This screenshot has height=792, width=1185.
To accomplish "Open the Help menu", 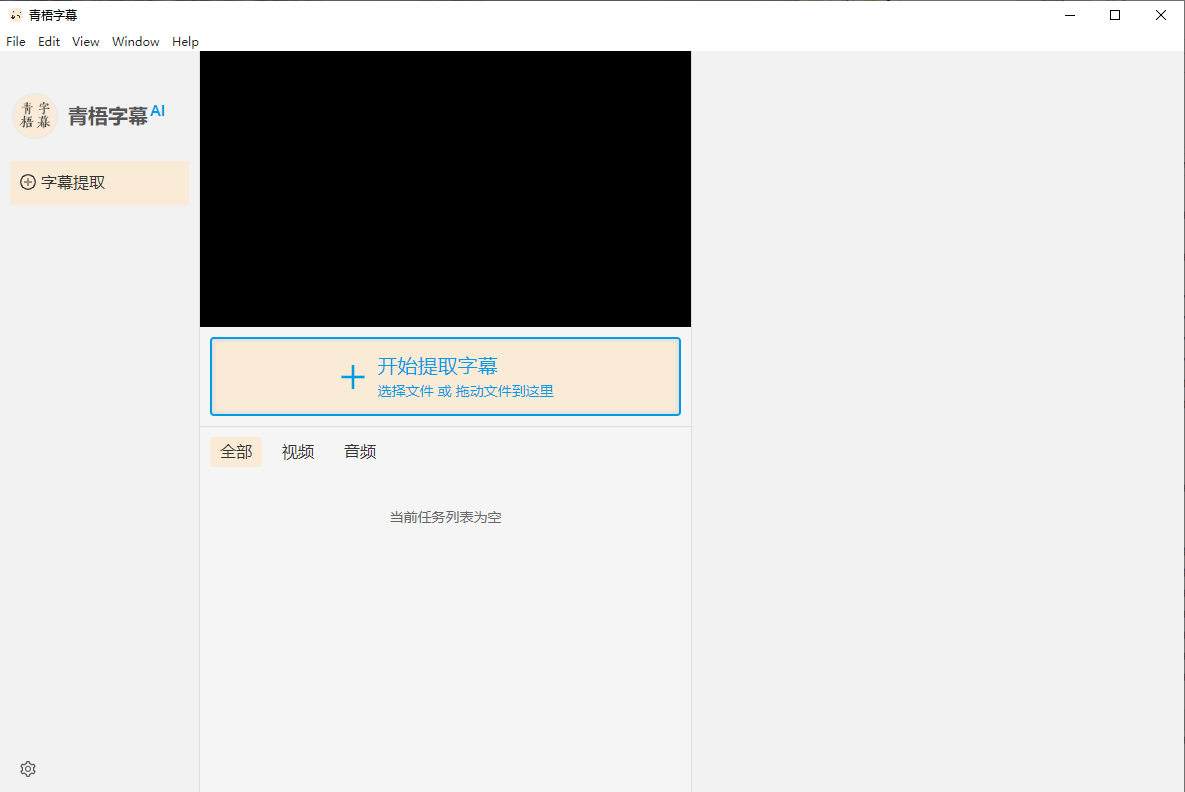I will tap(185, 41).
